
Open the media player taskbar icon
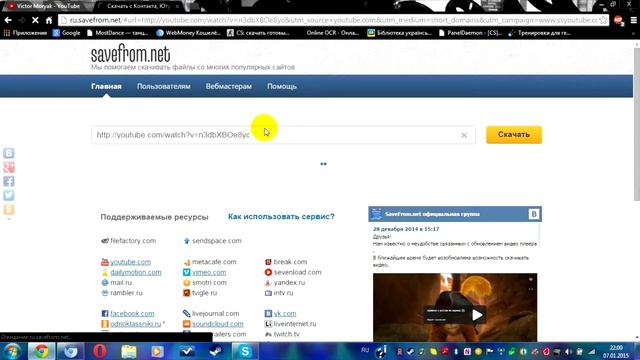[x=158, y=351]
